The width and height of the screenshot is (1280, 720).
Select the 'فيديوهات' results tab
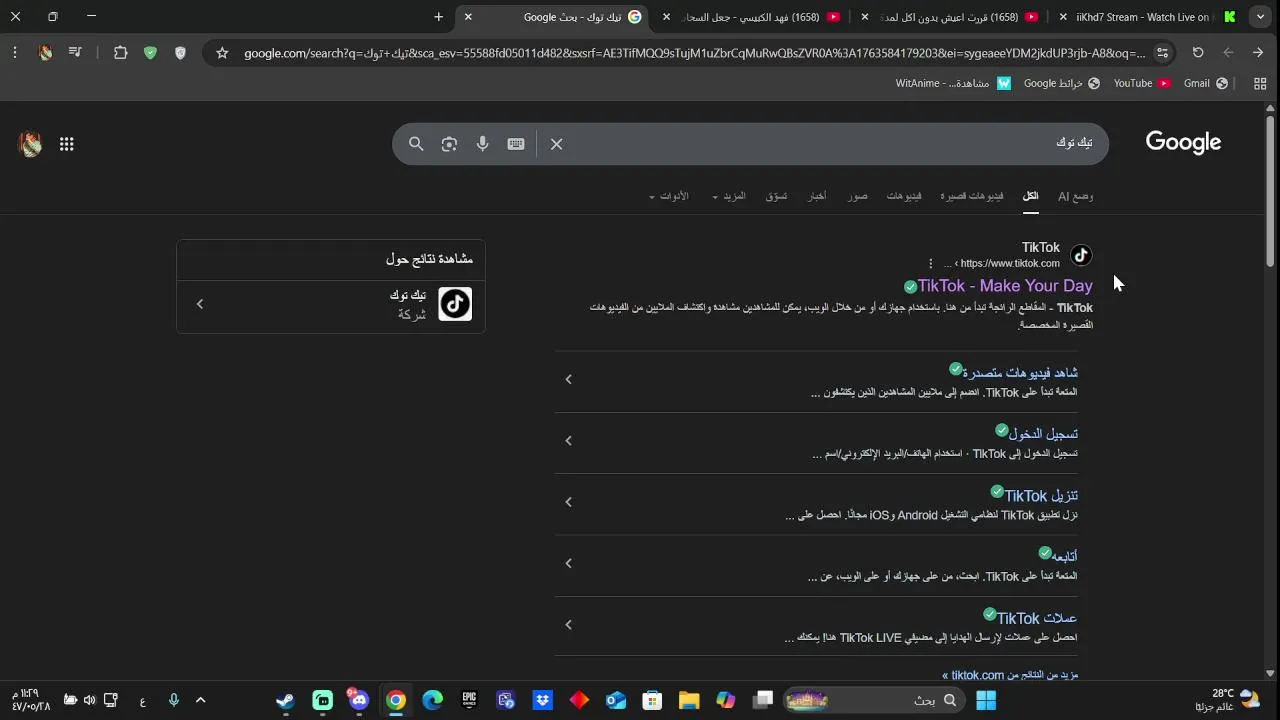tap(904, 196)
